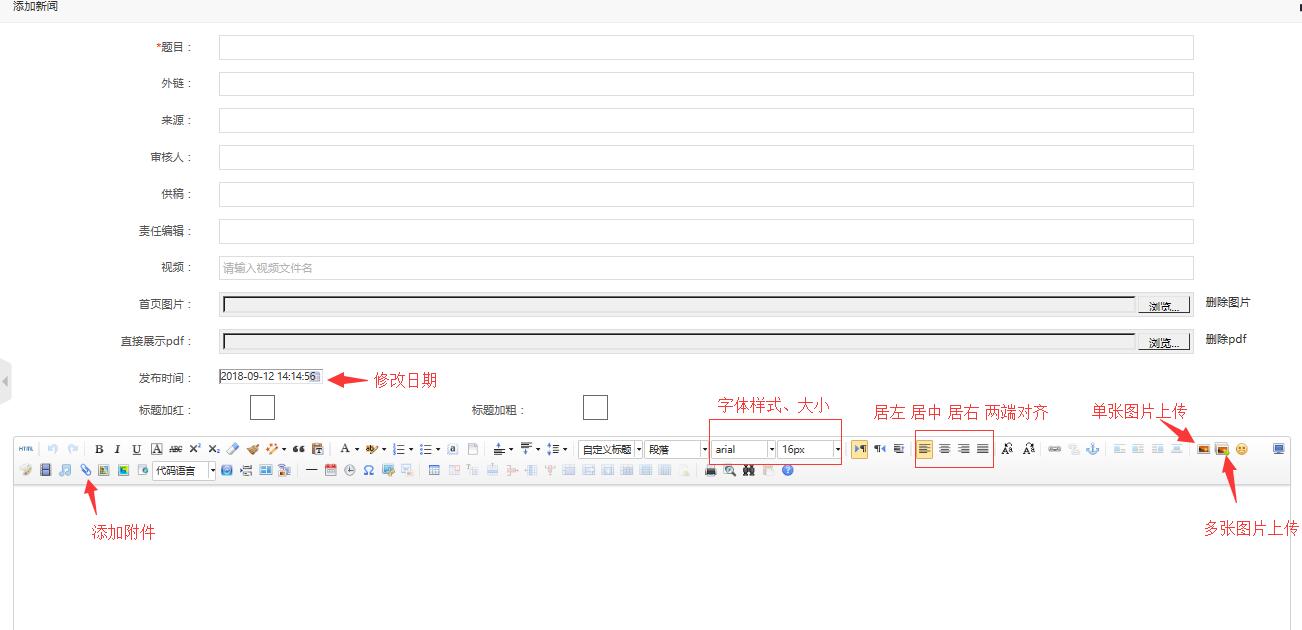Click the attachment paperclip icon
The width and height of the screenshot is (1302, 630).
pos(86,470)
